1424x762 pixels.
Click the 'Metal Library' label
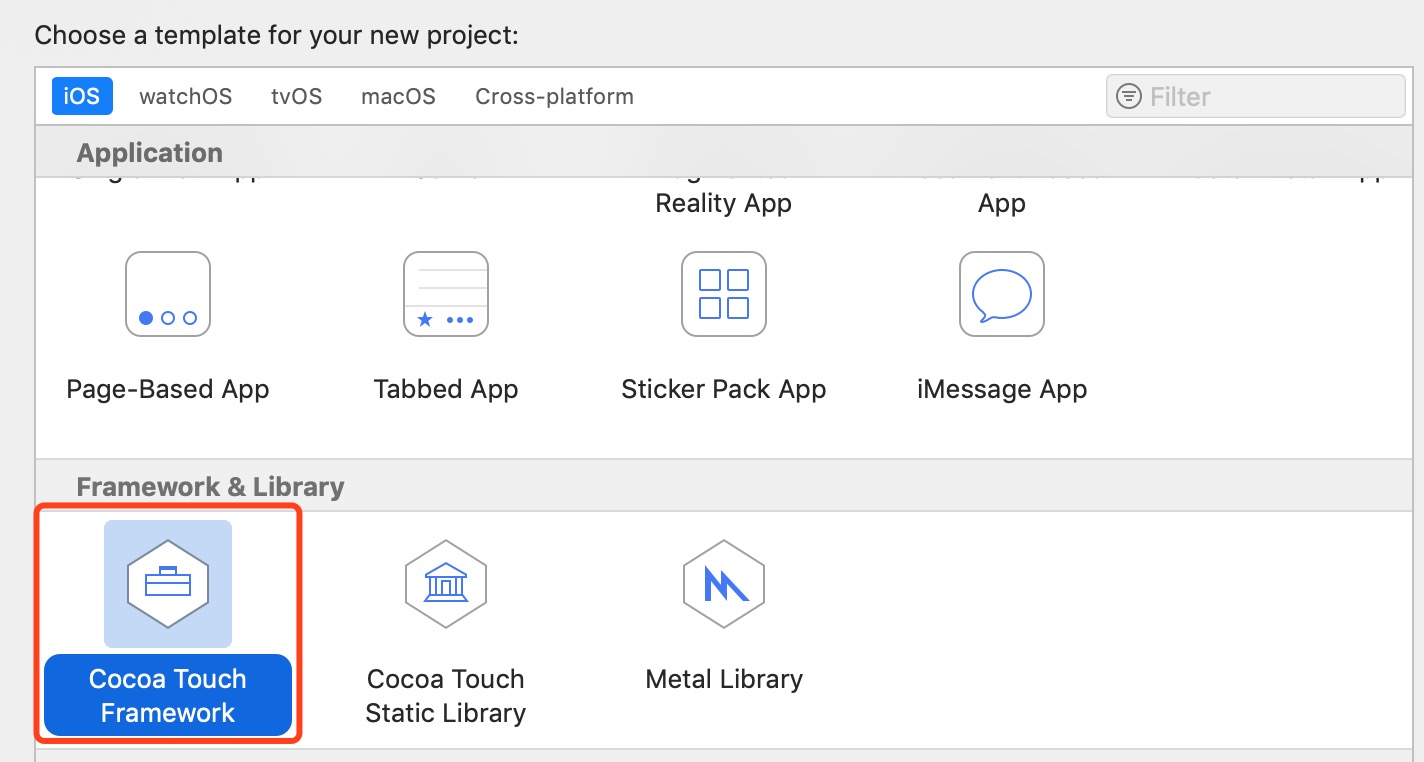(x=724, y=679)
